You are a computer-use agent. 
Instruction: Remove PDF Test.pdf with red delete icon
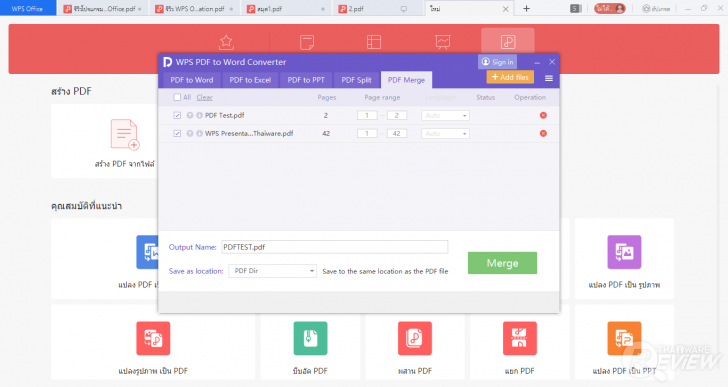tap(543, 115)
